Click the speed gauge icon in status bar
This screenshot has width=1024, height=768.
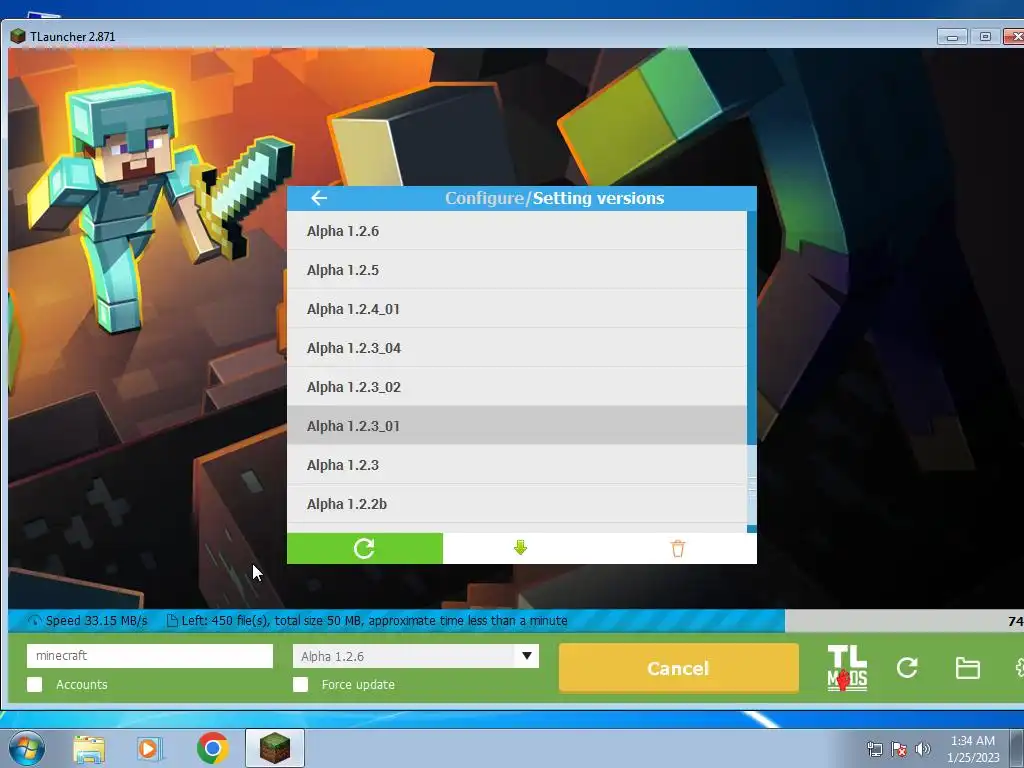pyautogui.click(x=34, y=620)
